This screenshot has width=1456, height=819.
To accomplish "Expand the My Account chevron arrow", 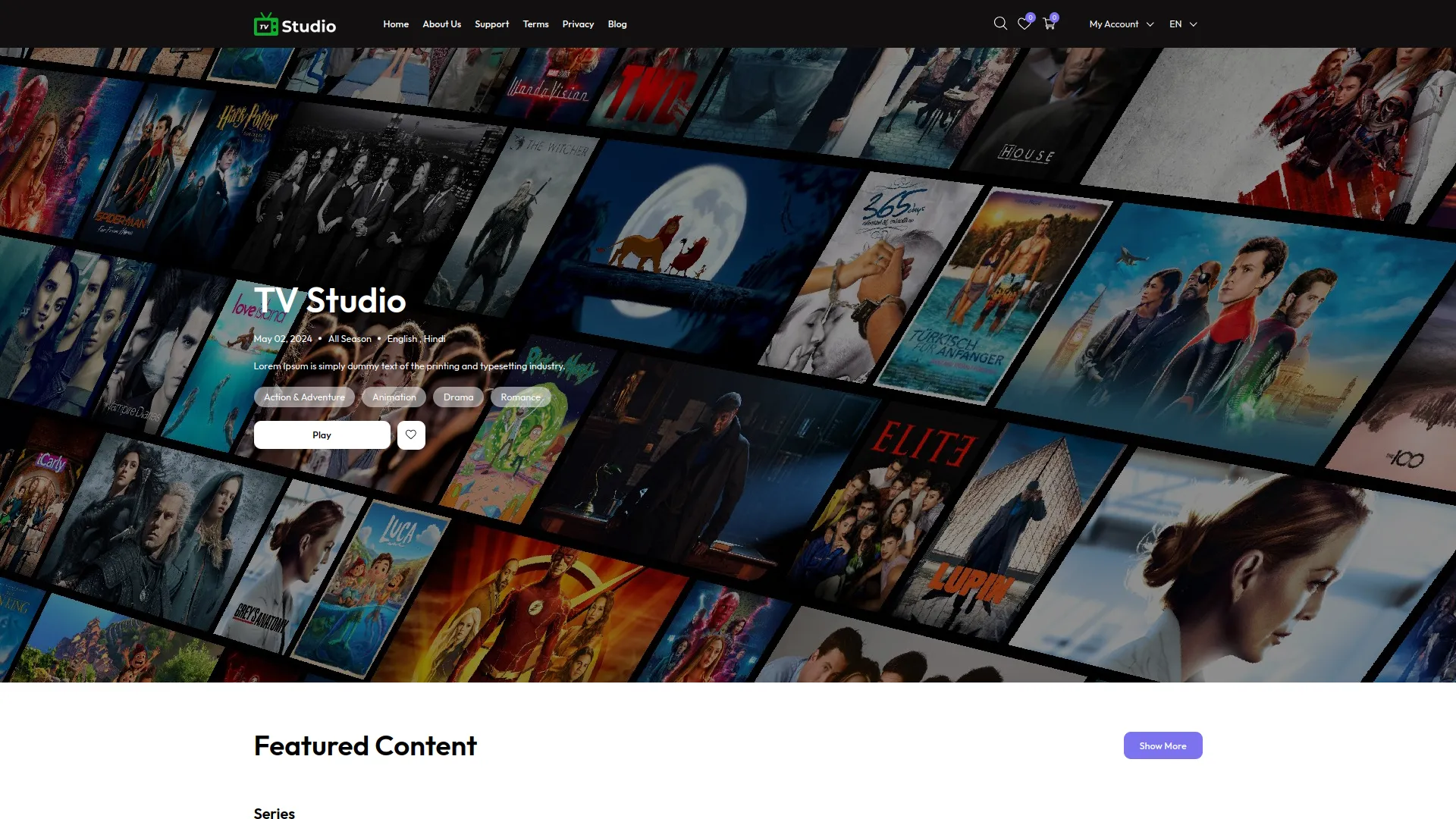I will (1150, 24).
